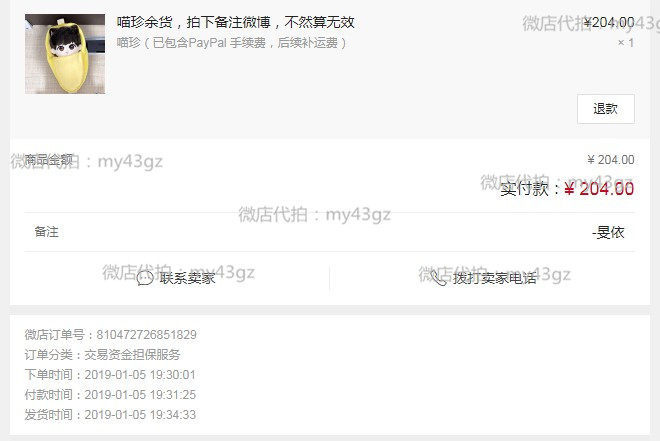Click the 发货时间 shipping time line
This screenshot has width=660, height=441.
110,414
